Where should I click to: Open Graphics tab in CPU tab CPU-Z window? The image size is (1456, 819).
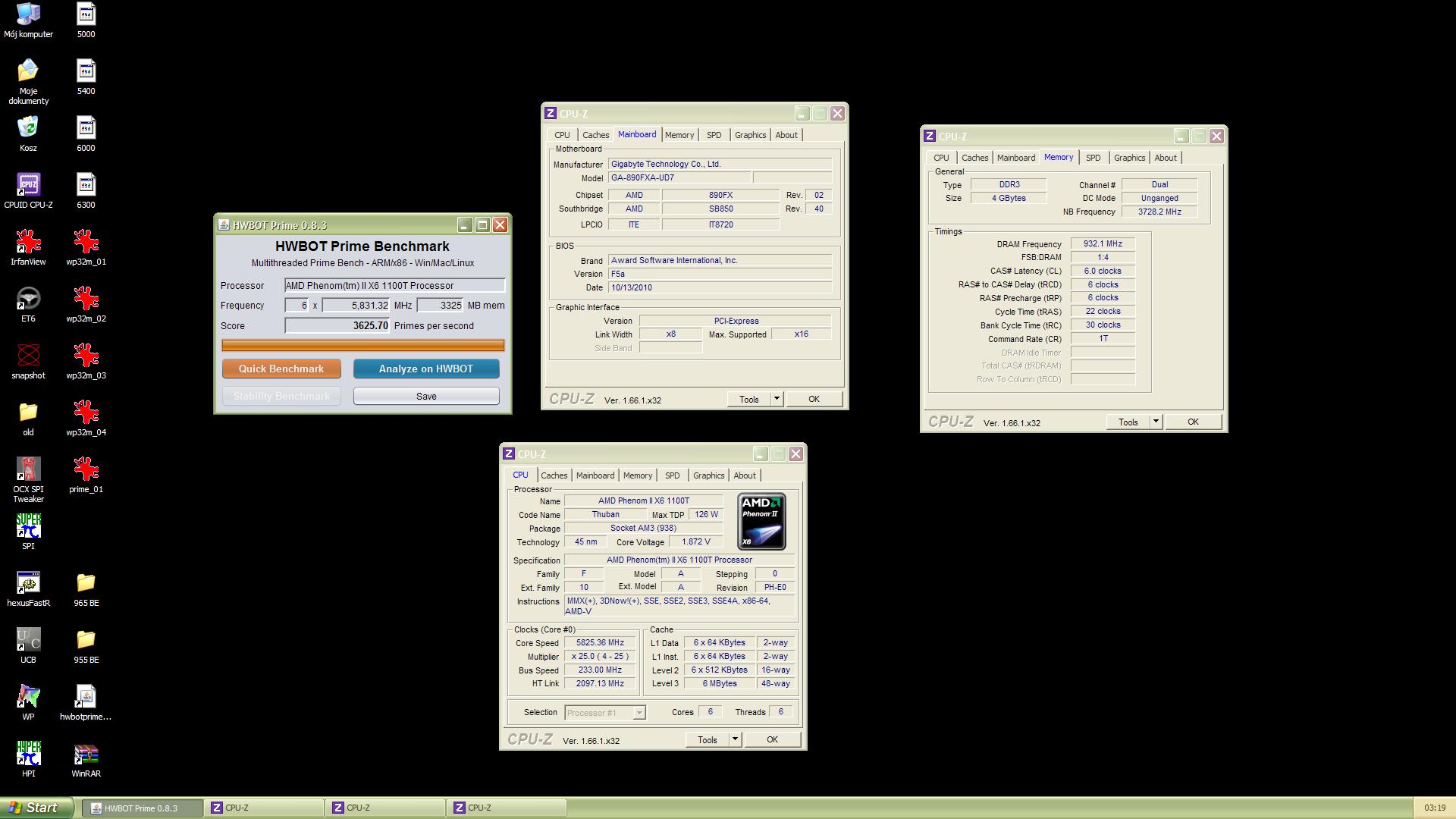[x=708, y=475]
